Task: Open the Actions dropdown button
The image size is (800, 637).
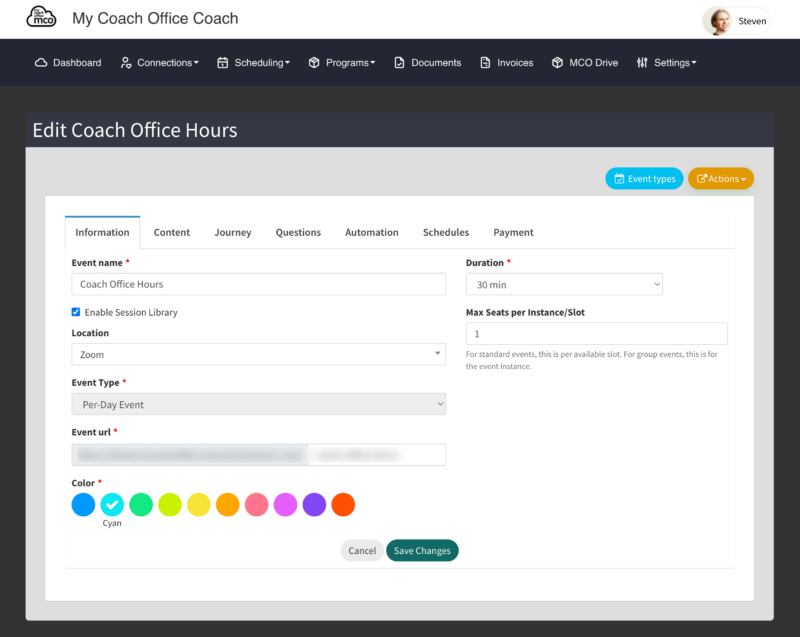Action: click(720, 179)
